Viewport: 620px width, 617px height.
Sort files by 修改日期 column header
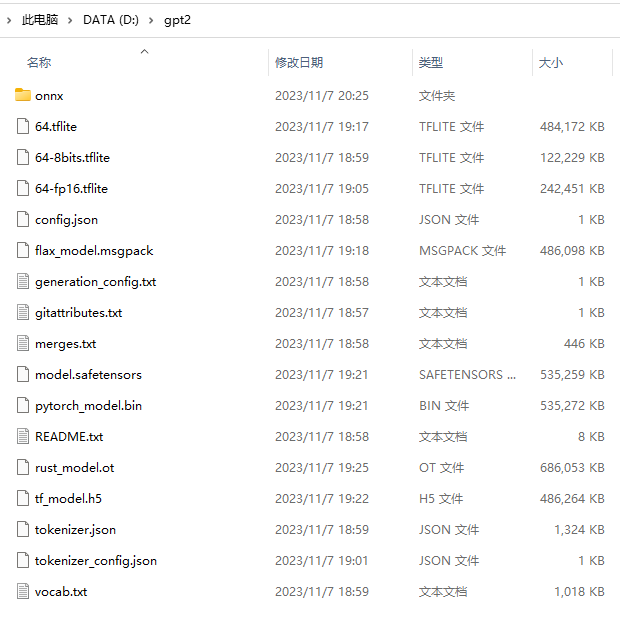point(299,62)
